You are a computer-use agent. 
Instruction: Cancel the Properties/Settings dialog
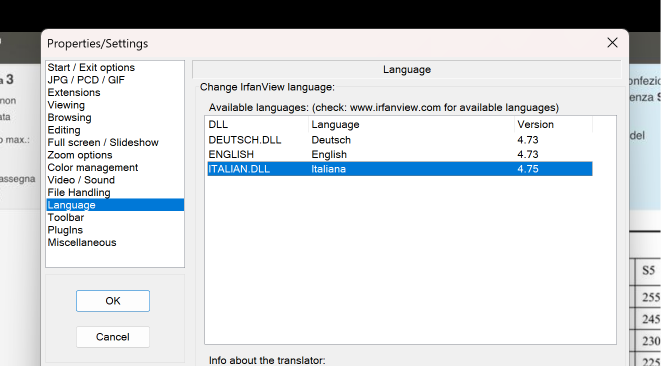[113, 337]
